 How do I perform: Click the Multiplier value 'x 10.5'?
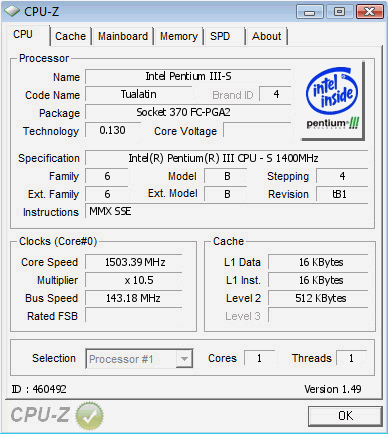pyautogui.click(x=134, y=280)
